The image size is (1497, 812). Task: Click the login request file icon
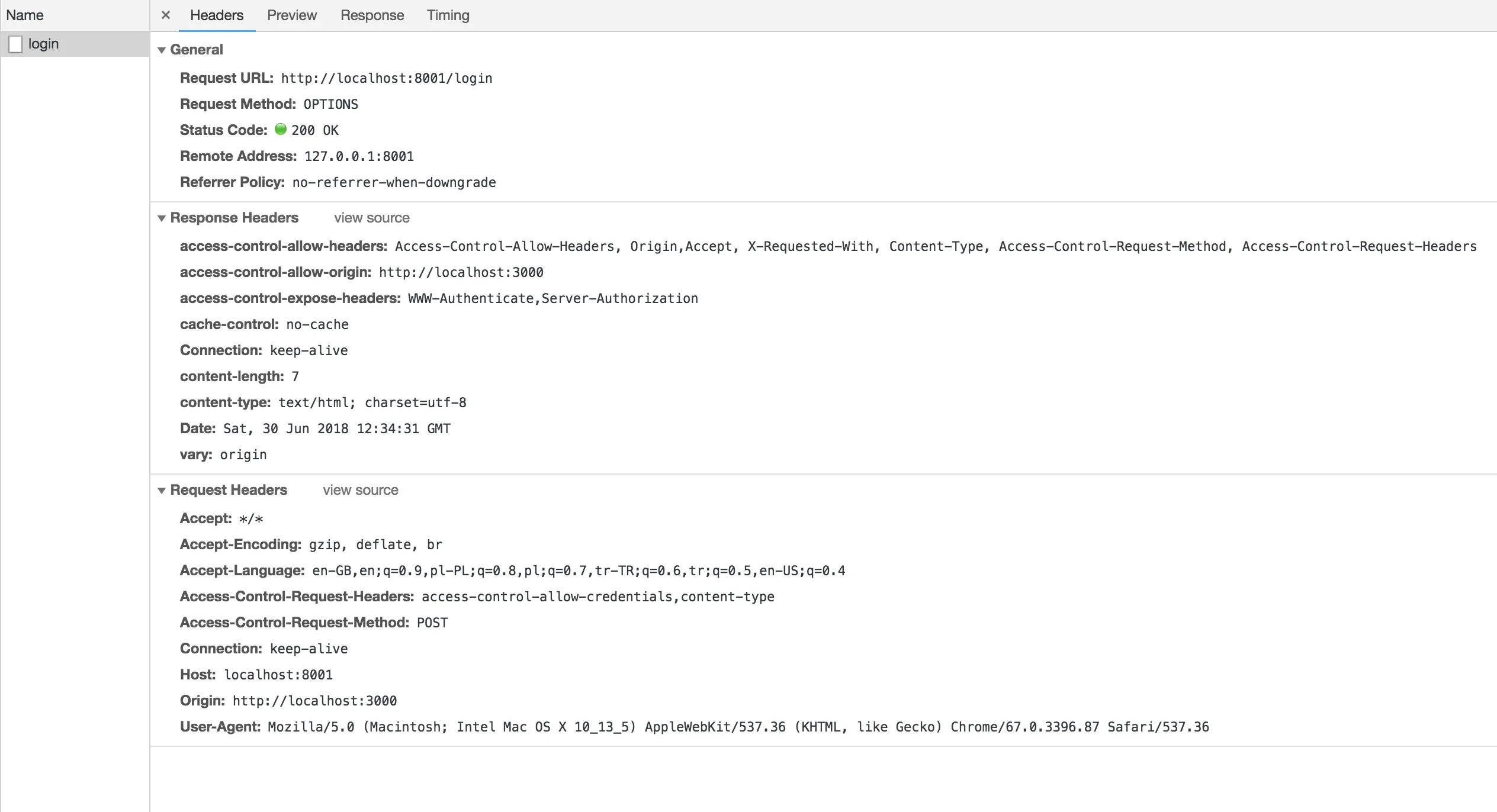(x=16, y=44)
